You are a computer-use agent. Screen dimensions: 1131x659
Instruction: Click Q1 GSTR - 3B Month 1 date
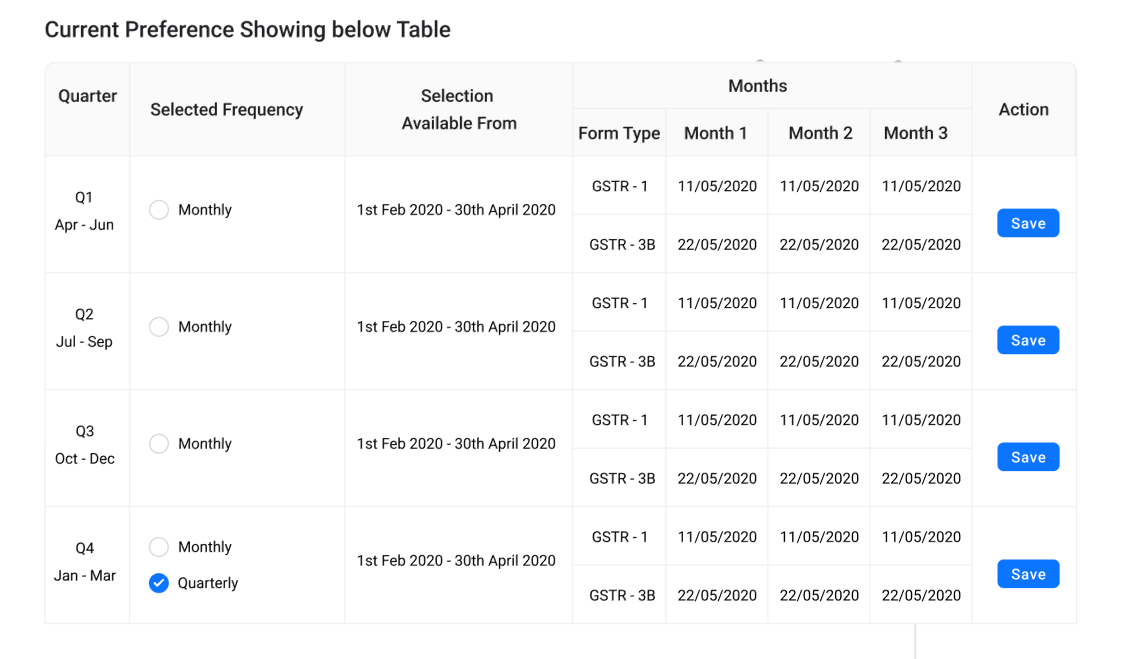[x=717, y=244]
